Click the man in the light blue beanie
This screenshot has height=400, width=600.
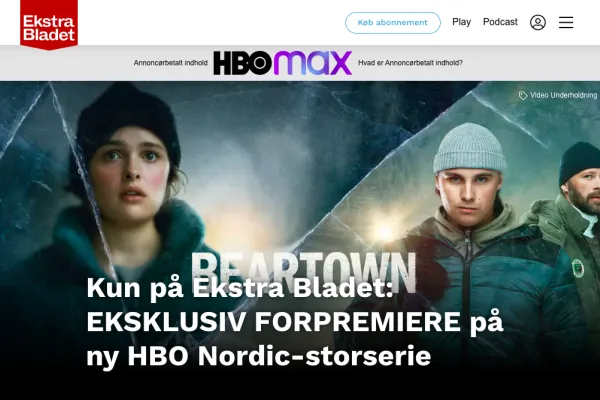tap(474, 245)
